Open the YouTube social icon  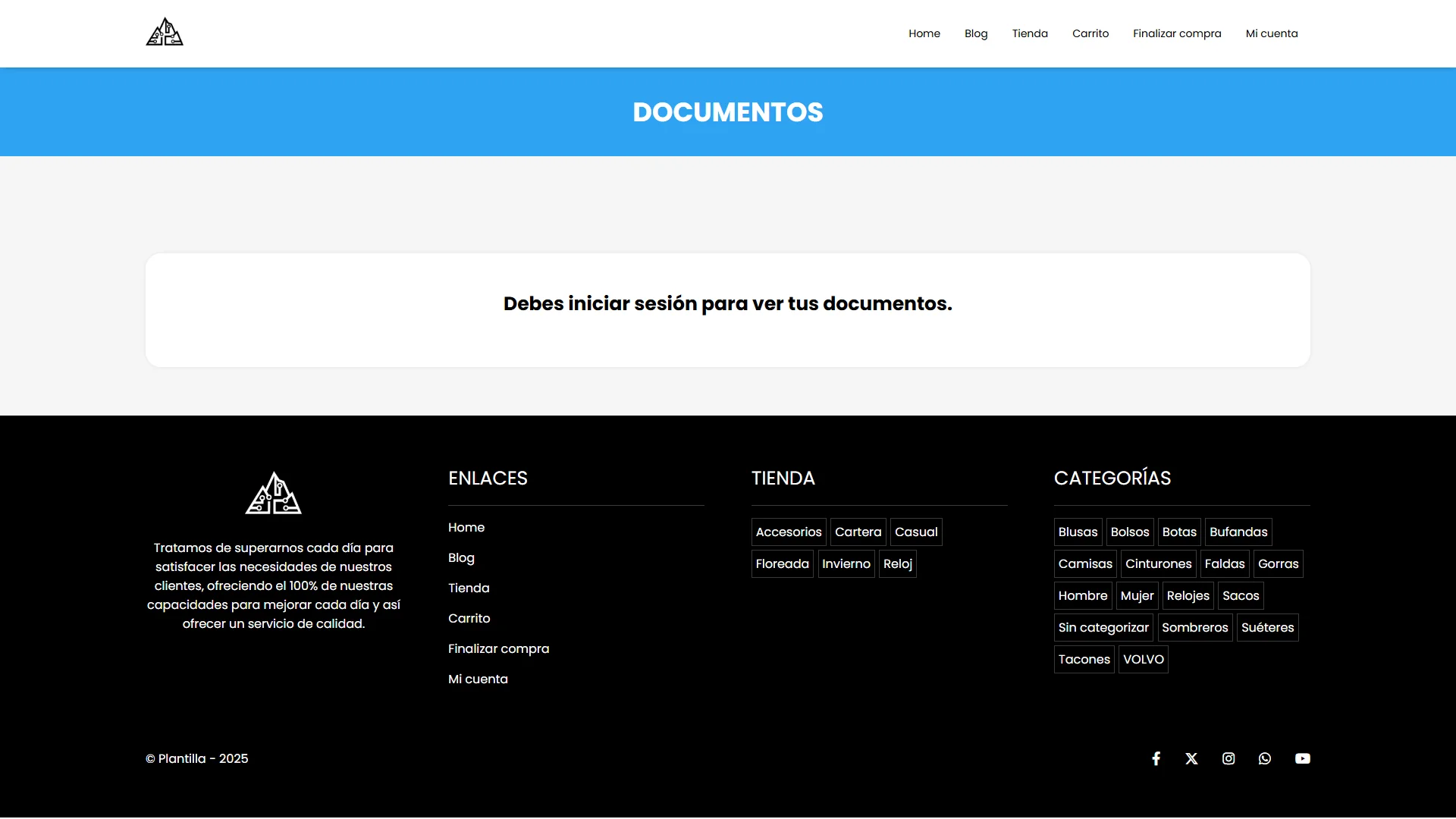click(1303, 758)
